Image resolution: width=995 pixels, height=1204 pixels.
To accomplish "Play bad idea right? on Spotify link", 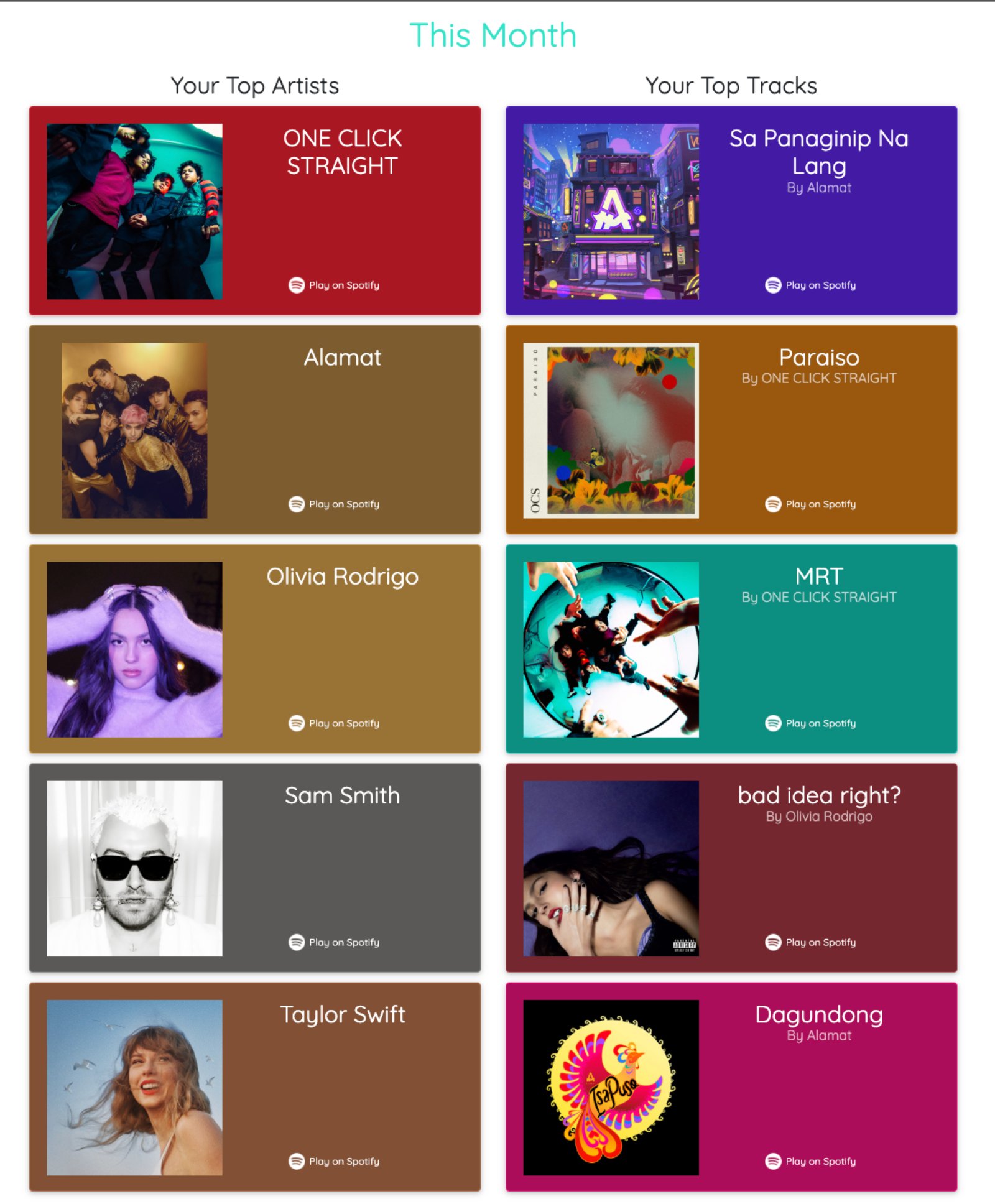I will pyautogui.click(x=810, y=942).
